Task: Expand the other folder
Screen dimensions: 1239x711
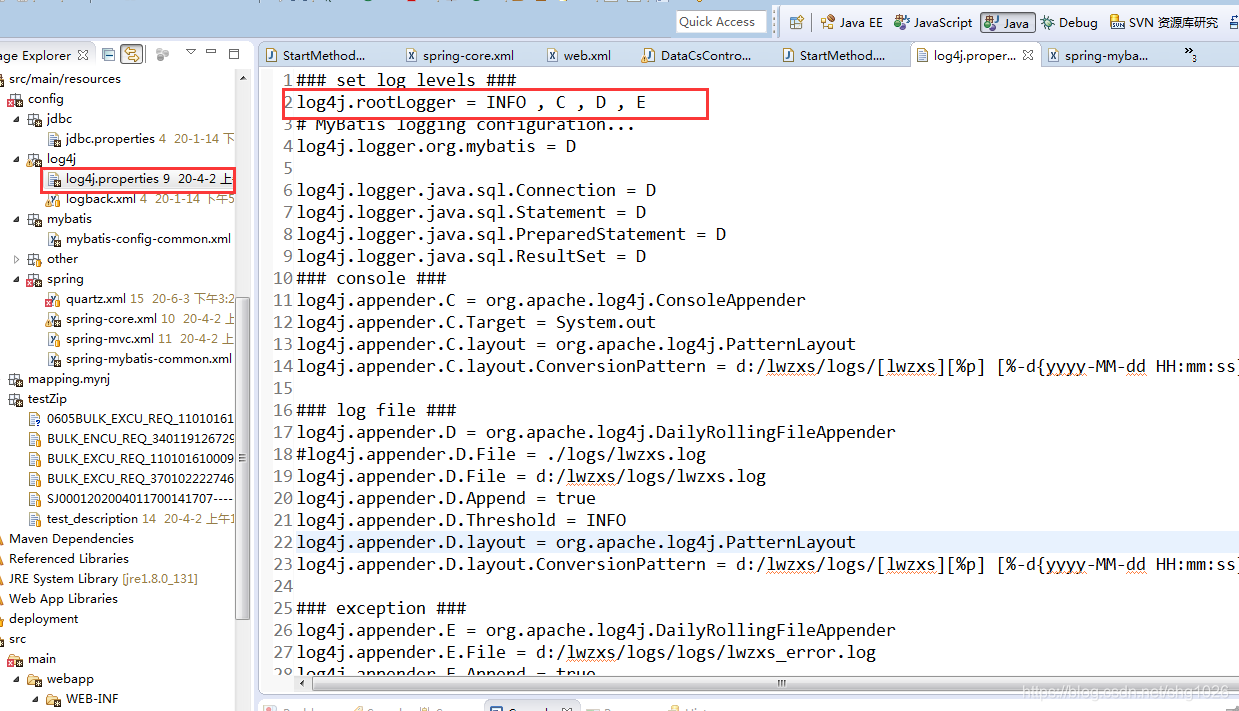Action: (x=16, y=259)
